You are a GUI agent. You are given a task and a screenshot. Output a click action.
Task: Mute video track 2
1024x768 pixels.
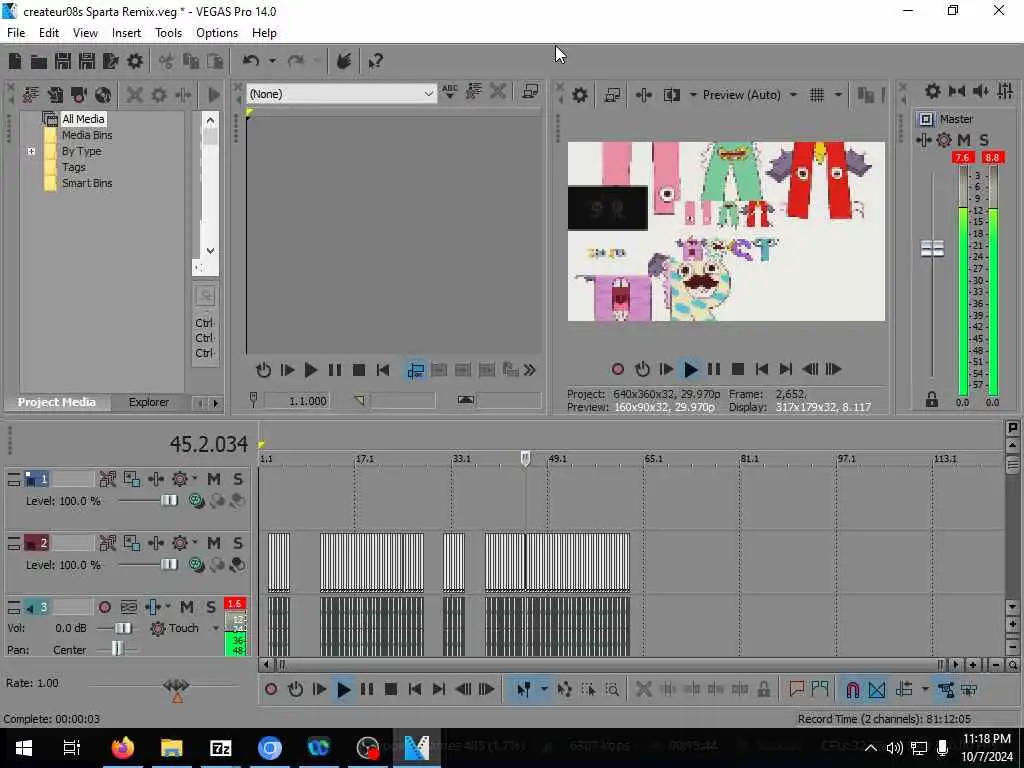tap(214, 543)
